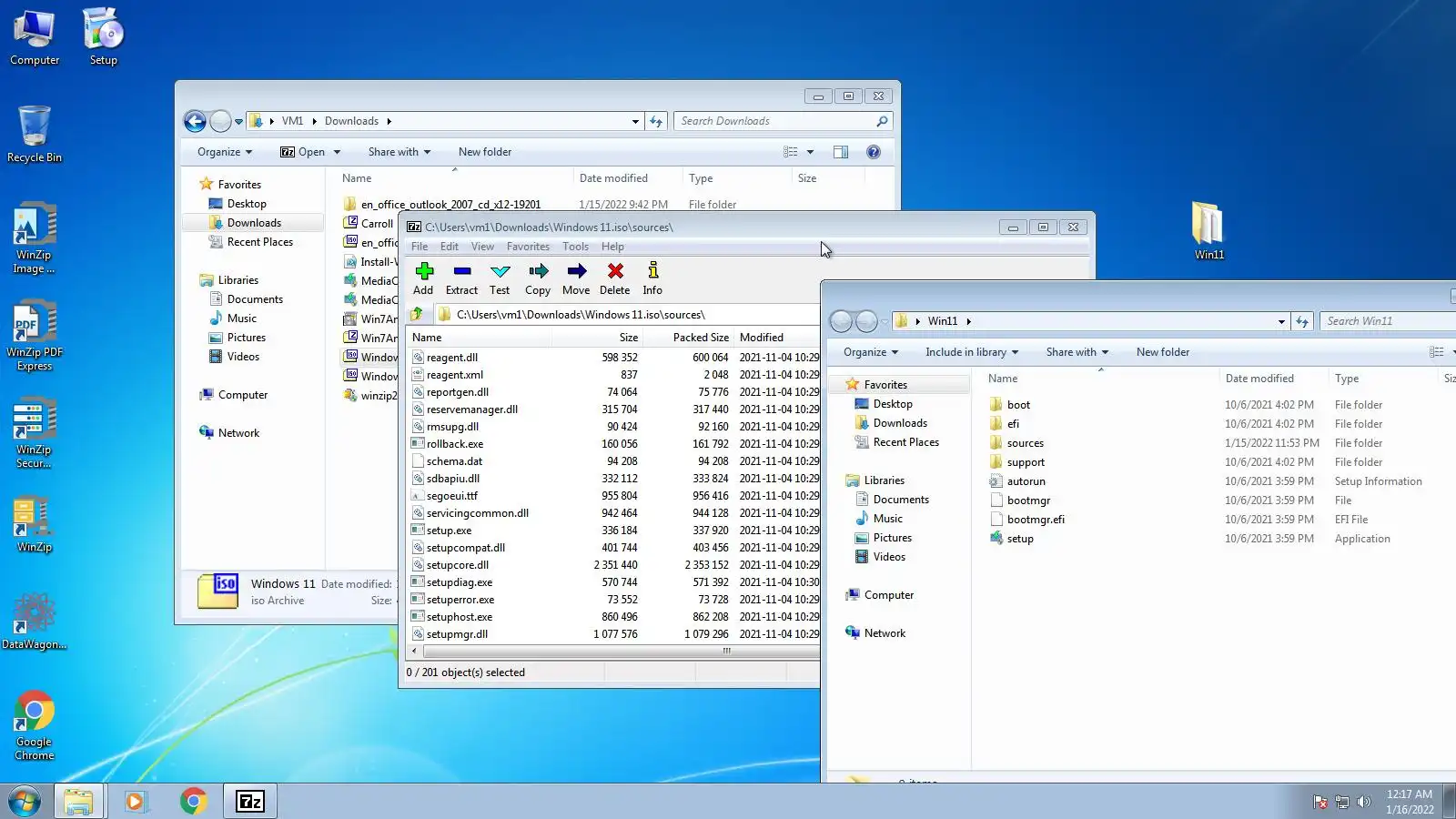
Task: Expand the Open dropdown arrow in Downloads window
Action: pos(337,152)
